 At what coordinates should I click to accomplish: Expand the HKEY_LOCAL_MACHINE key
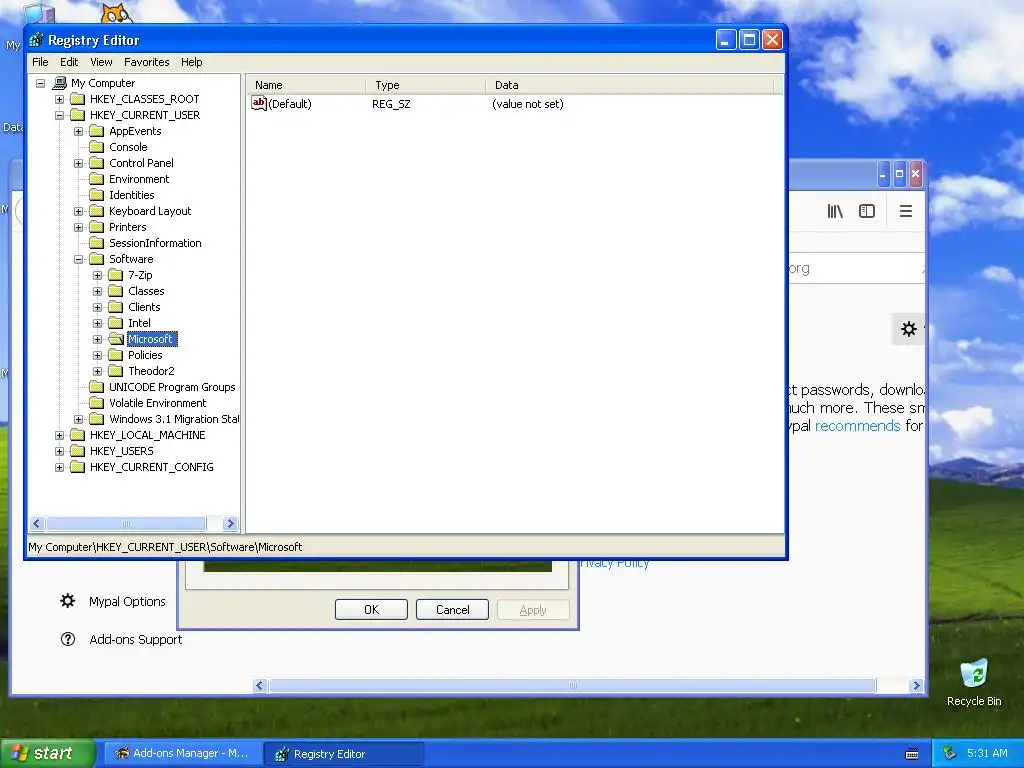(x=59, y=435)
